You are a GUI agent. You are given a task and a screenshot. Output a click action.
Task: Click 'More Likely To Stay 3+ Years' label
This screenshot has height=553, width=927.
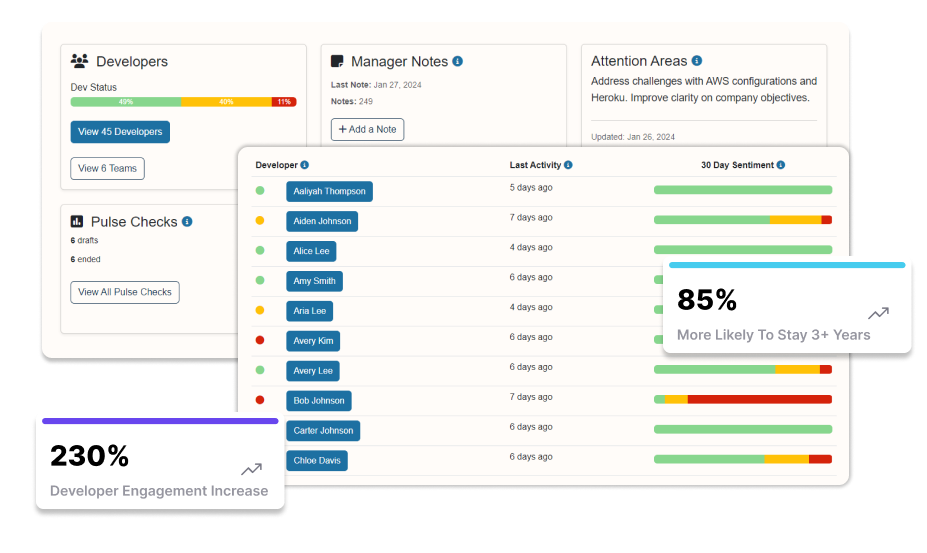(x=773, y=335)
